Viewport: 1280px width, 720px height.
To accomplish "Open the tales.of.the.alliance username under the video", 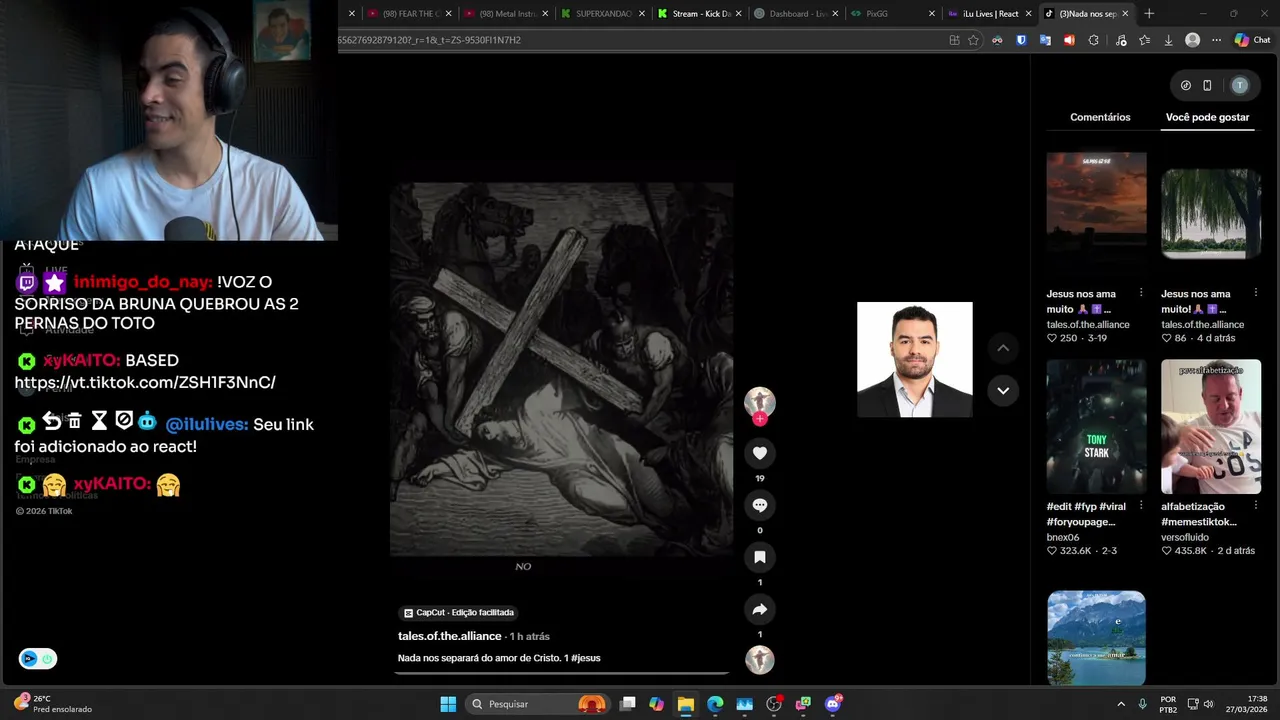I will tap(450, 636).
